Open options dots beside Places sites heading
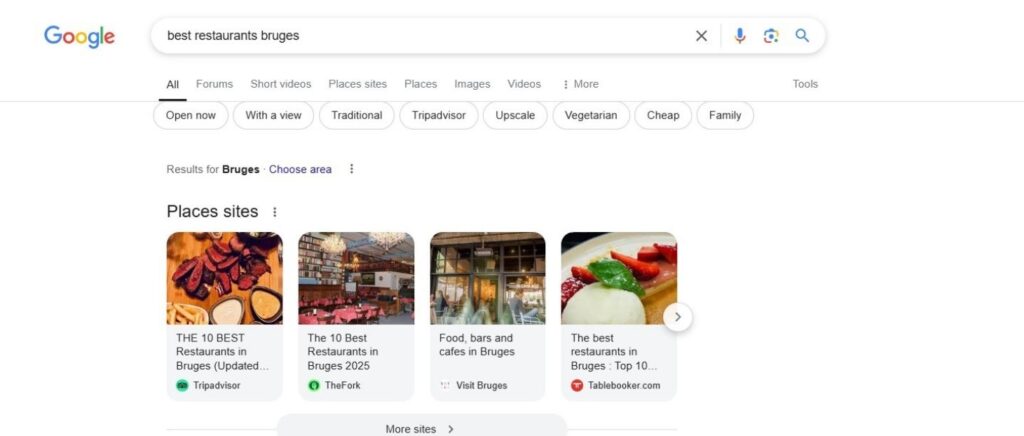This screenshot has width=1024, height=436. coord(275,212)
